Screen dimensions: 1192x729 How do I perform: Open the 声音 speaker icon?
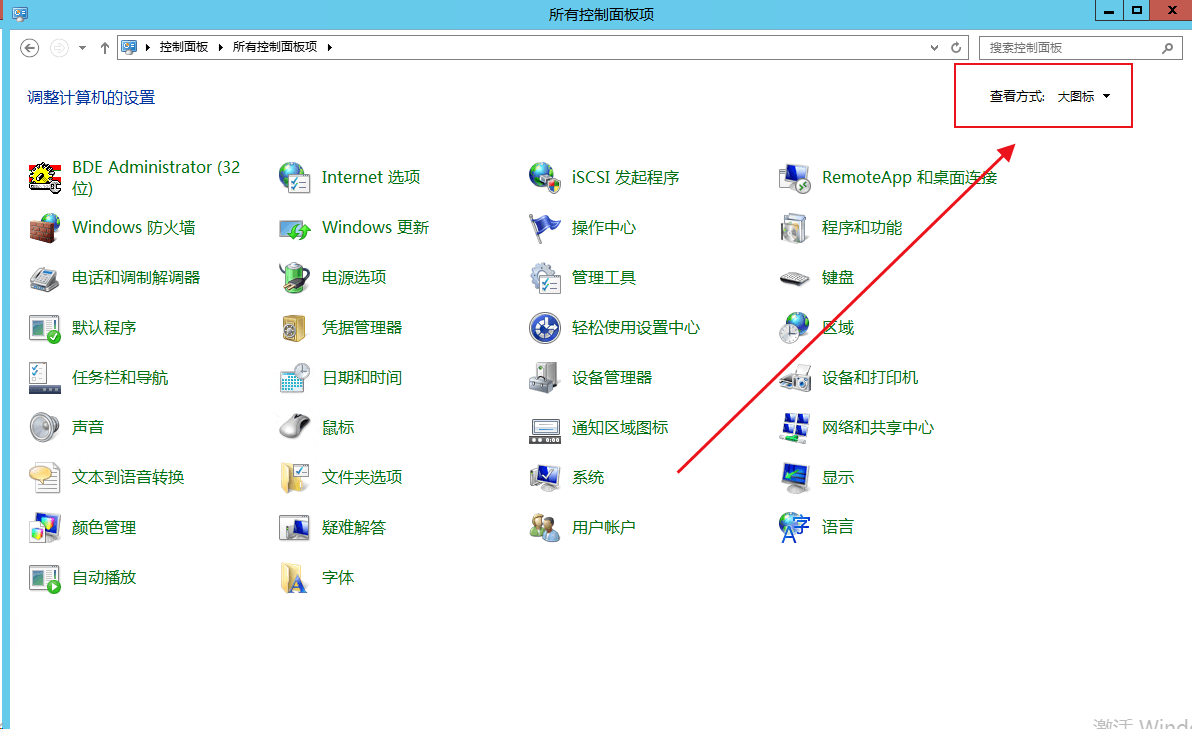[45, 427]
